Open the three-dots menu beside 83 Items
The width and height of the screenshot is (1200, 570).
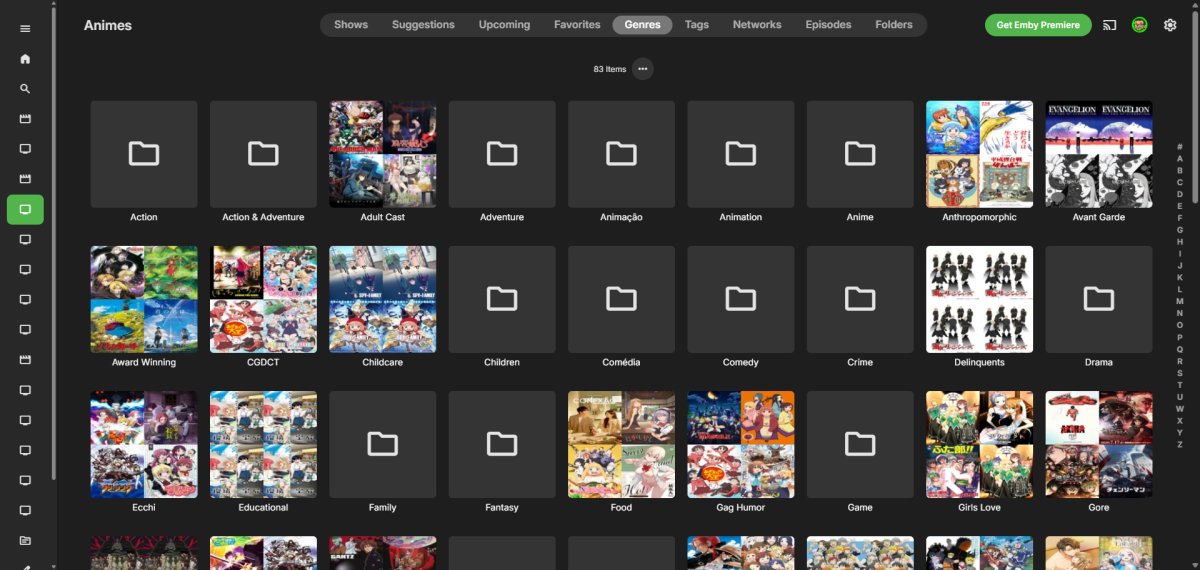tap(643, 69)
